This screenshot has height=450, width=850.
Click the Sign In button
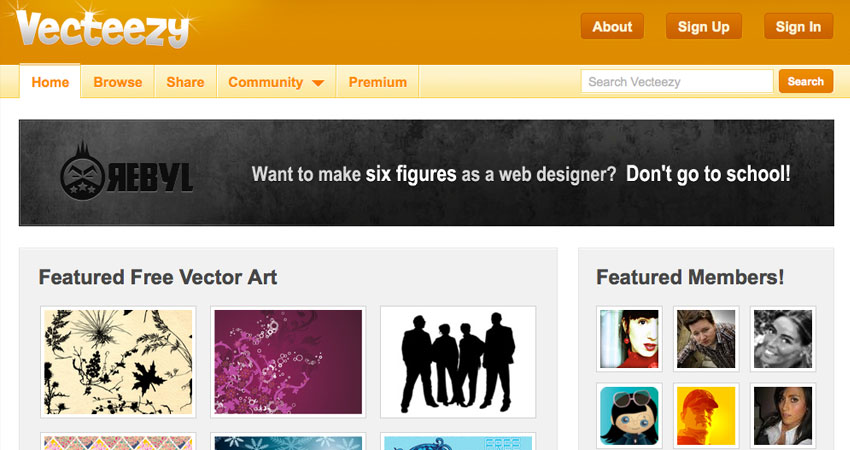point(798,27)
